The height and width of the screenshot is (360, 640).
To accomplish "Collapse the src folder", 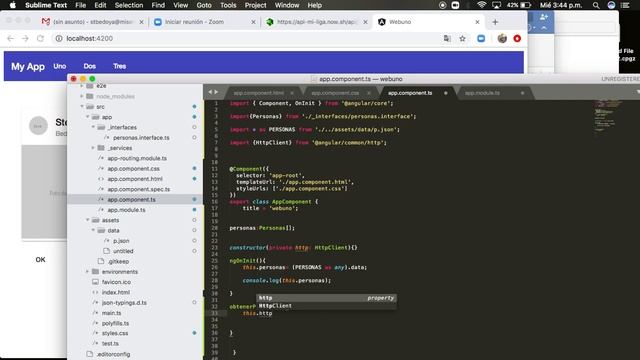I will 82,107.
